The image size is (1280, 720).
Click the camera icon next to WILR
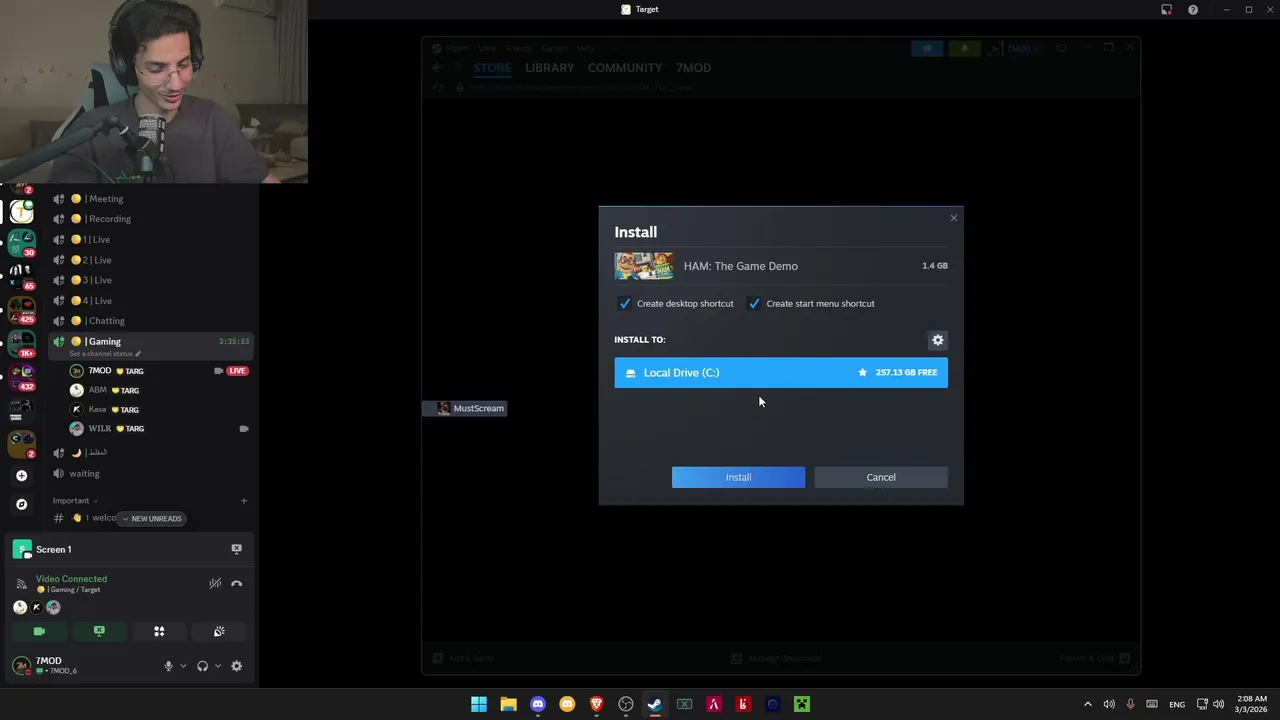tap(243, 429)
